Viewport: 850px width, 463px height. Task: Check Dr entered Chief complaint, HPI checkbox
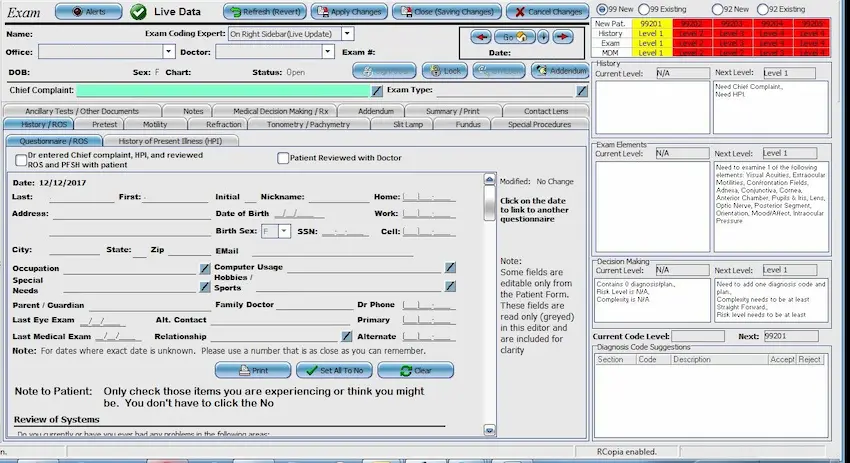click(21, 160)
